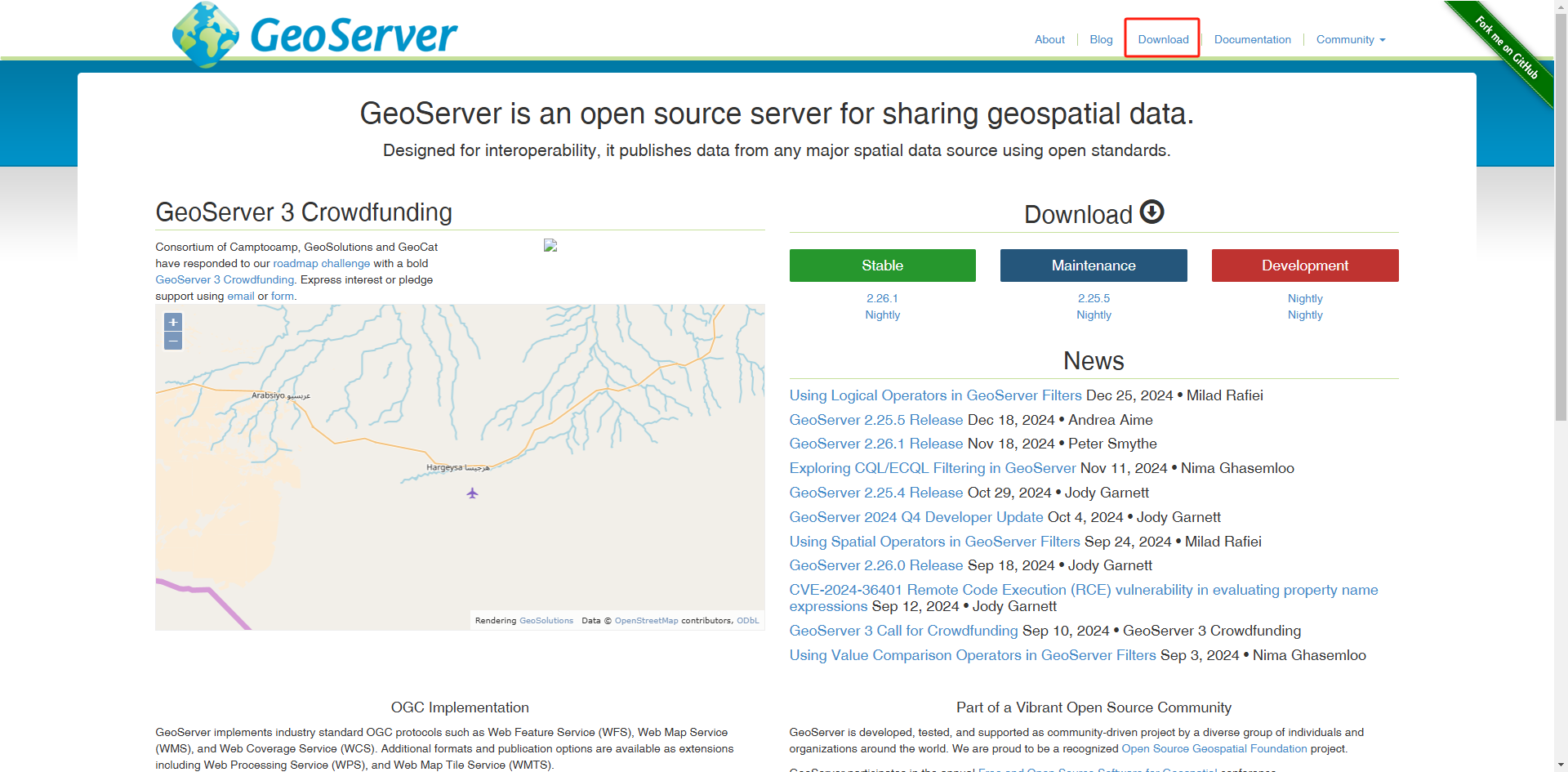Open the About page from navigation
Viewport: 1568px width, 772px height.
tap(1049, 39)
